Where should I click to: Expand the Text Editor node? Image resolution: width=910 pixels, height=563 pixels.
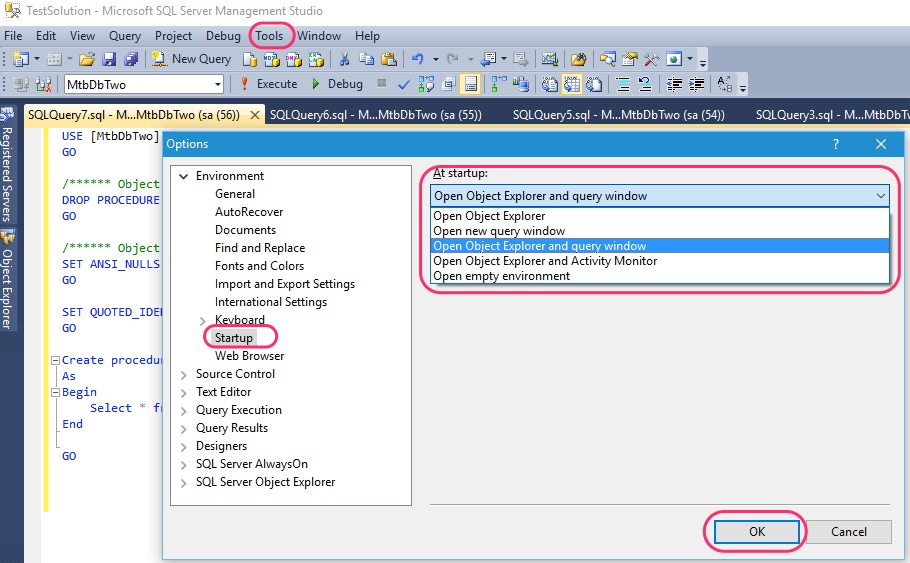point(183,393)
